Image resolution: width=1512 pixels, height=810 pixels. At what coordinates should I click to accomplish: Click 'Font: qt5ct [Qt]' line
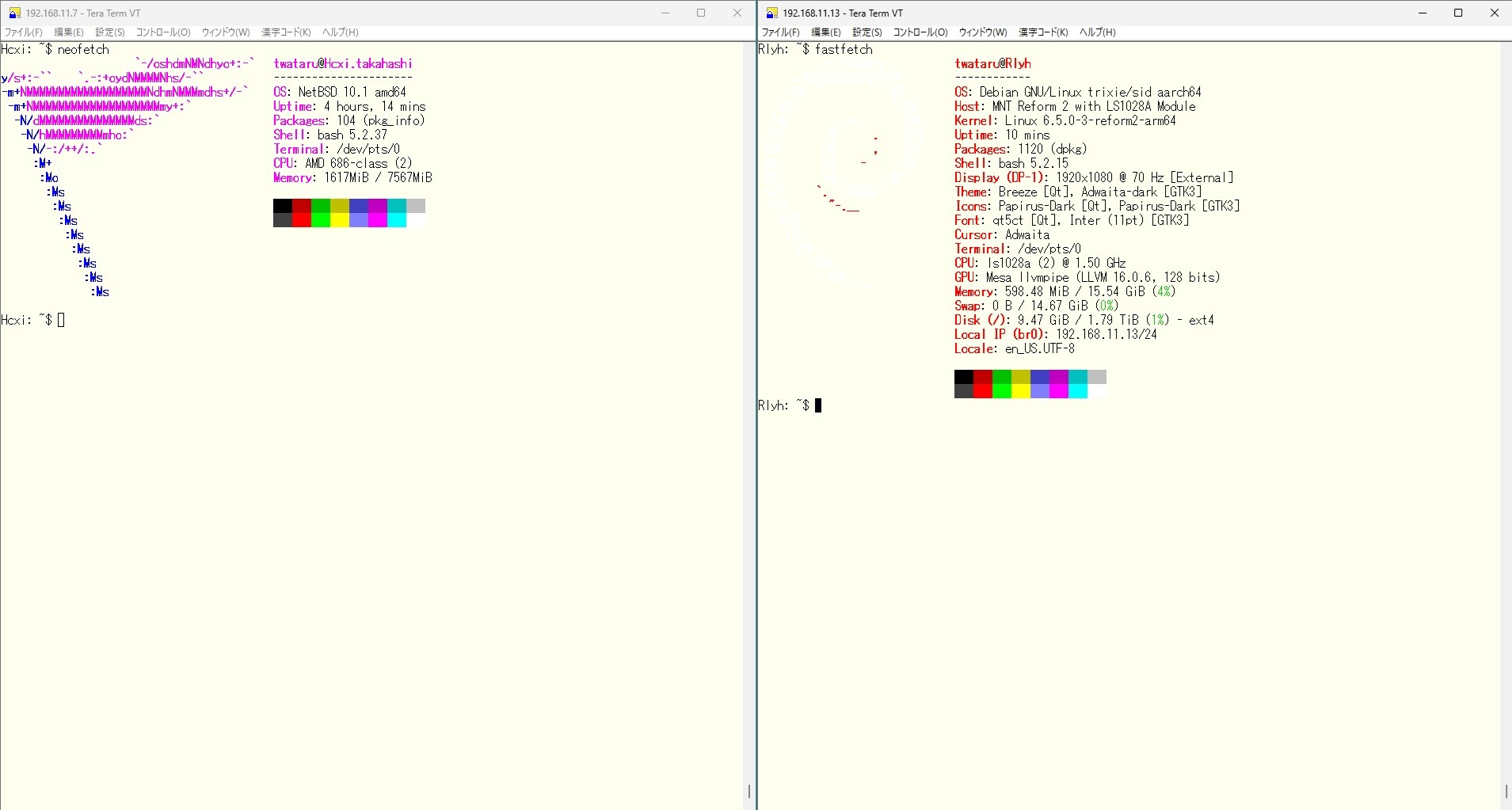pos(1072,220)
